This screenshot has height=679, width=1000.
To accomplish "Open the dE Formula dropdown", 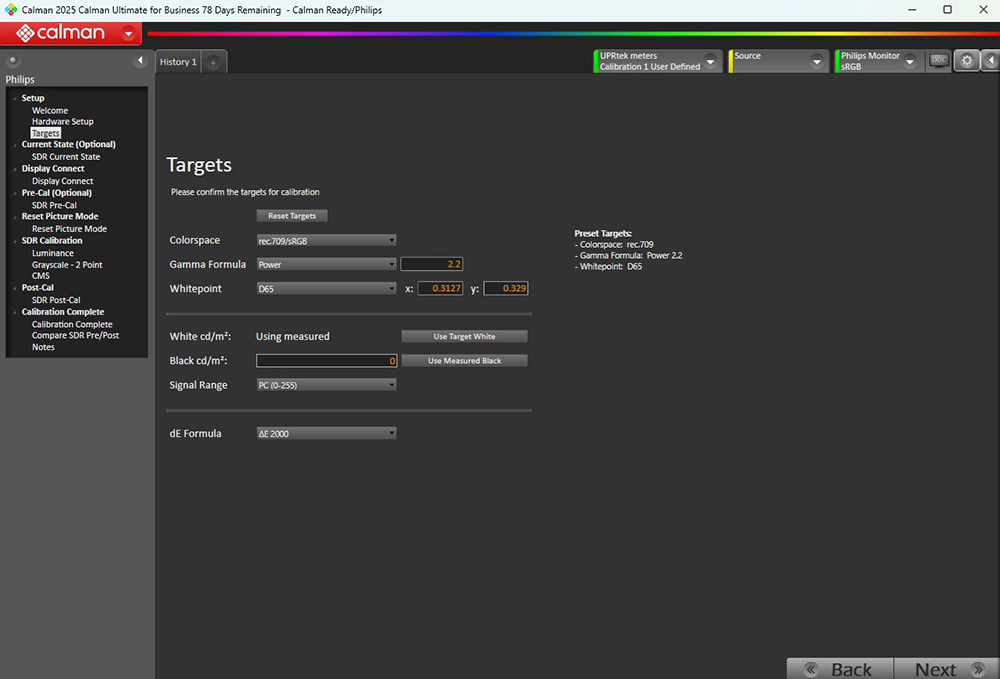I will pos(326,434).
